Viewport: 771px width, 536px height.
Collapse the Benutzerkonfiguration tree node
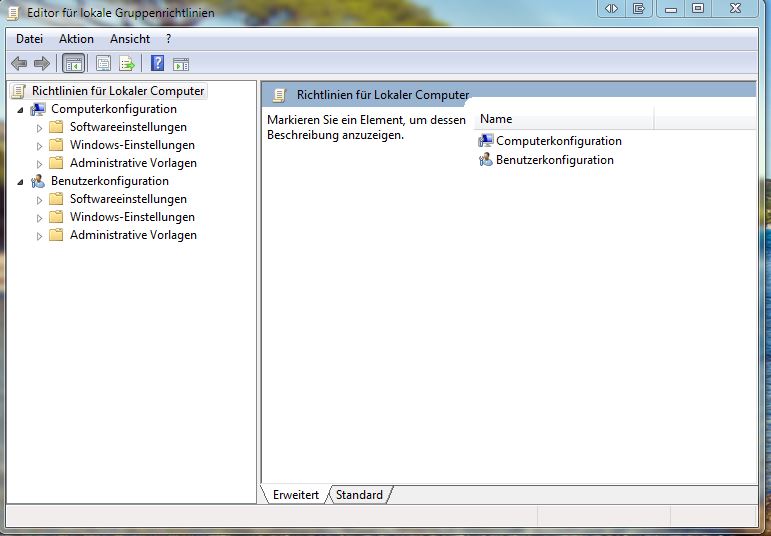coord(20,182)
